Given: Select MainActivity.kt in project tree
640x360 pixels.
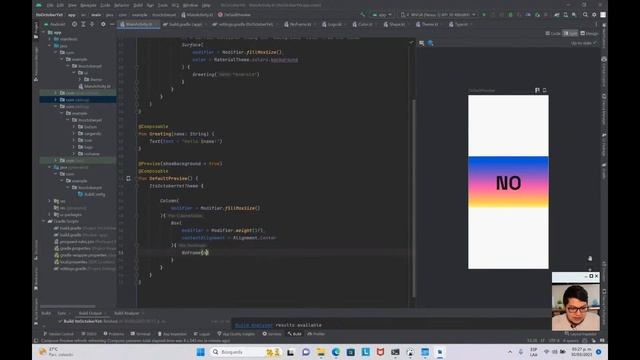Looking at the screenshot, I should click(94, 86).
